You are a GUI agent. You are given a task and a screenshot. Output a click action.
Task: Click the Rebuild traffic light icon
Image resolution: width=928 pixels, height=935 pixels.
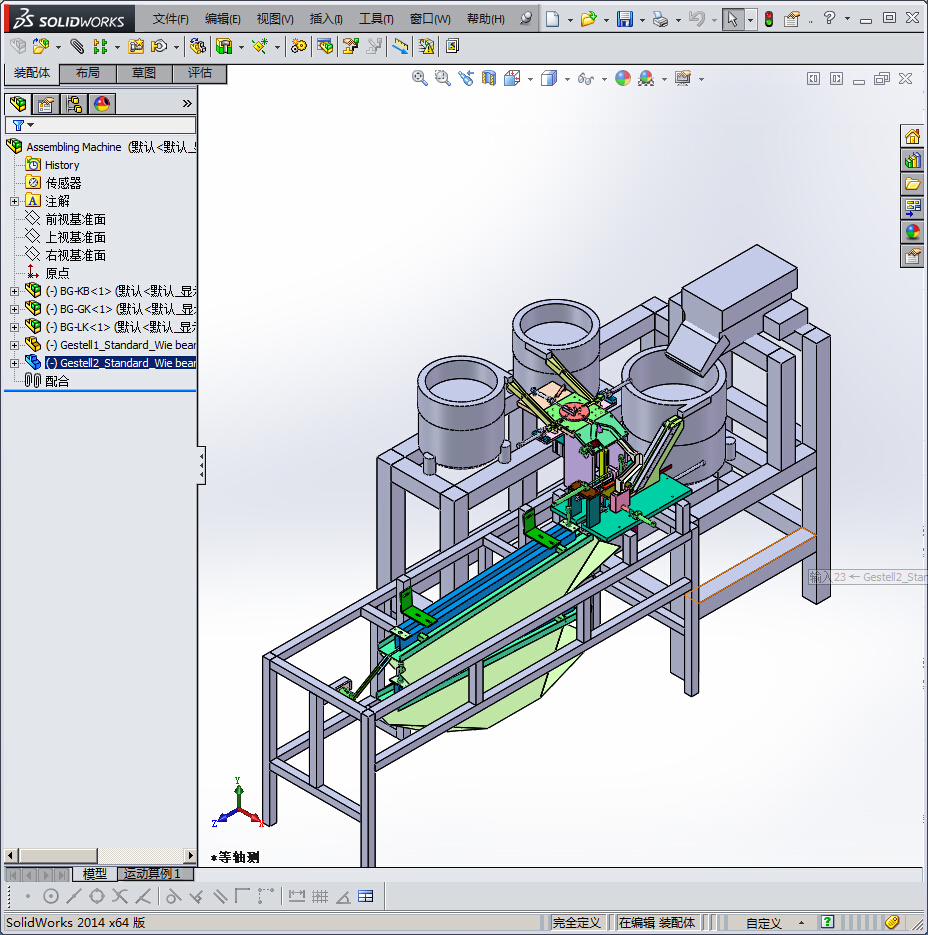(x=768, y=19)
